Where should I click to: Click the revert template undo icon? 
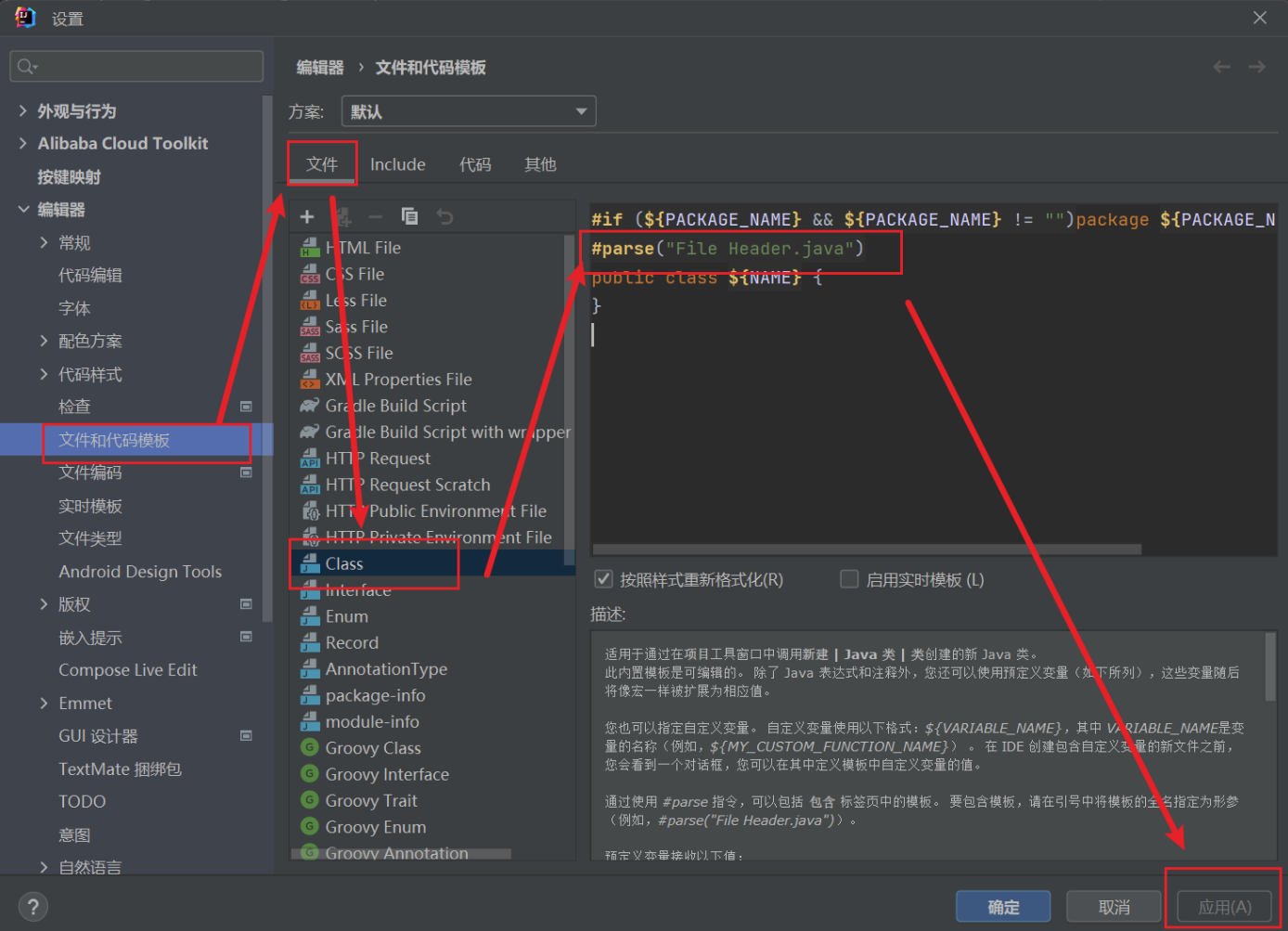(444, 216)
